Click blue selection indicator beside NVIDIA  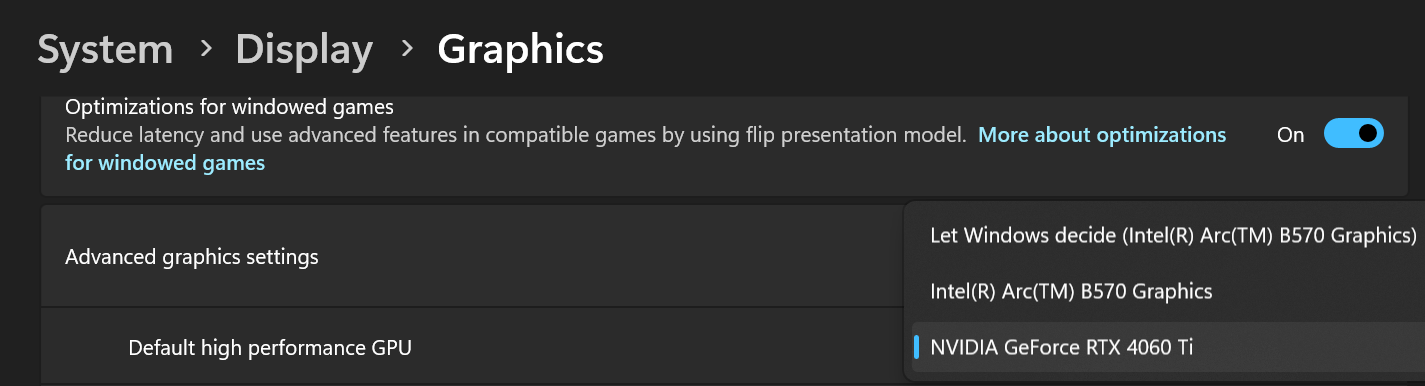coord(916,348)
